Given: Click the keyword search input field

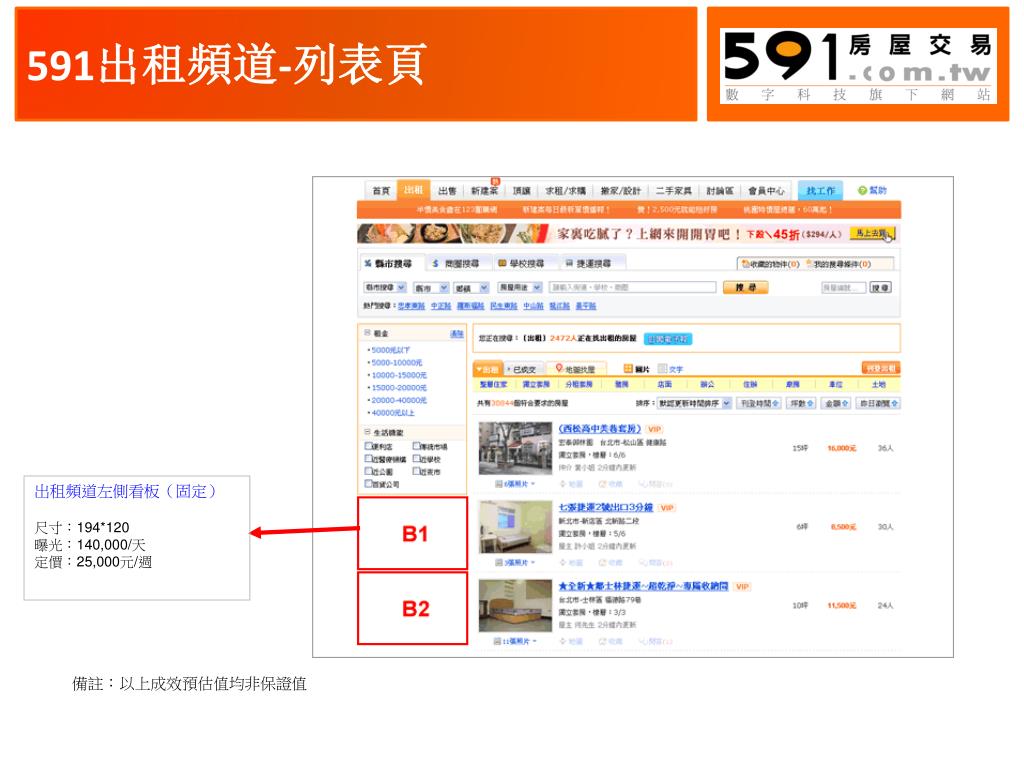Looking at the screenshot, I should tap(632, 287).
